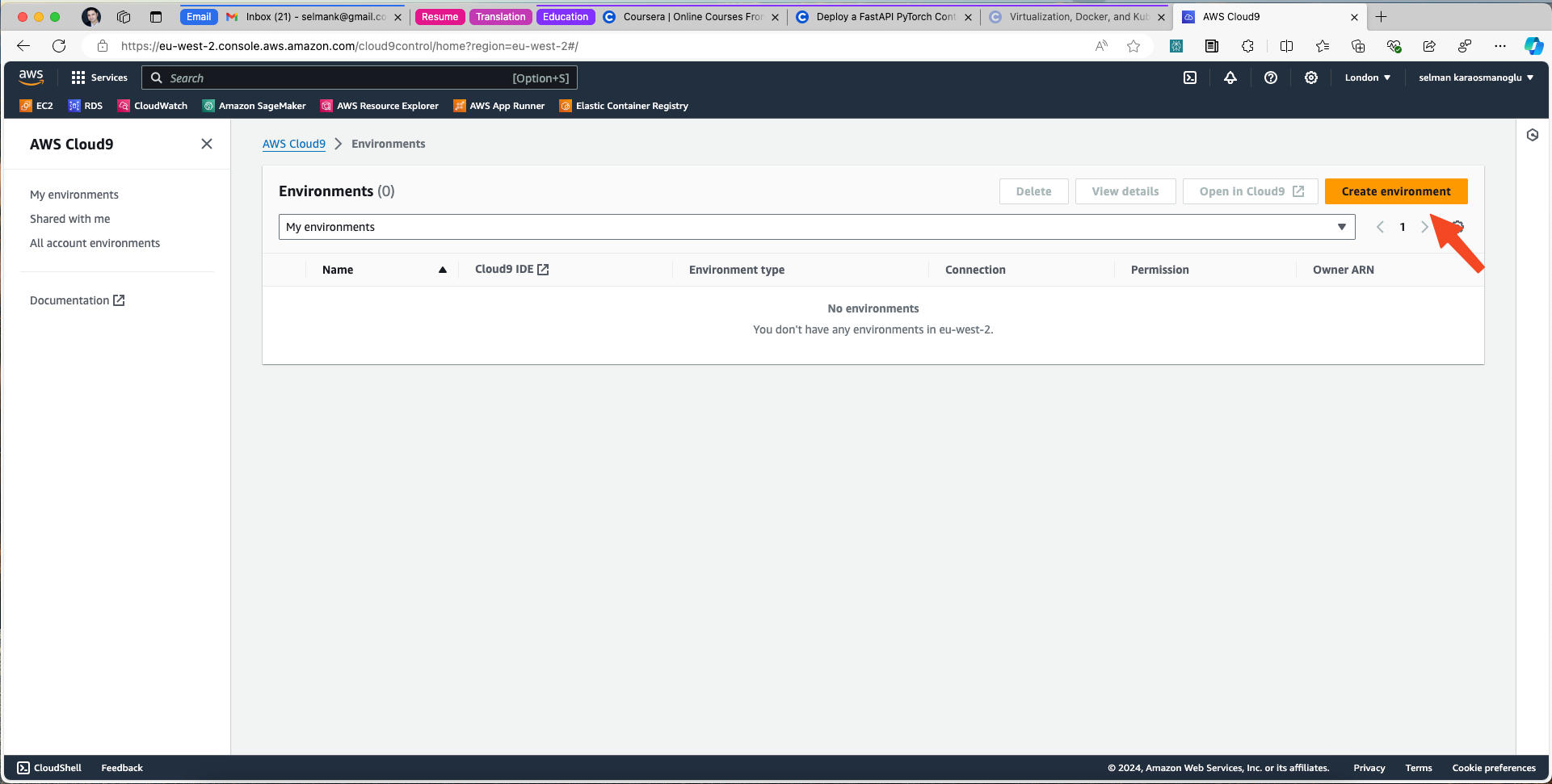This screenshot has width=1552, height=784.
Task: Switch to the Deploy a FastAPI PyTorch tab
Action: [x=885, y=17]
